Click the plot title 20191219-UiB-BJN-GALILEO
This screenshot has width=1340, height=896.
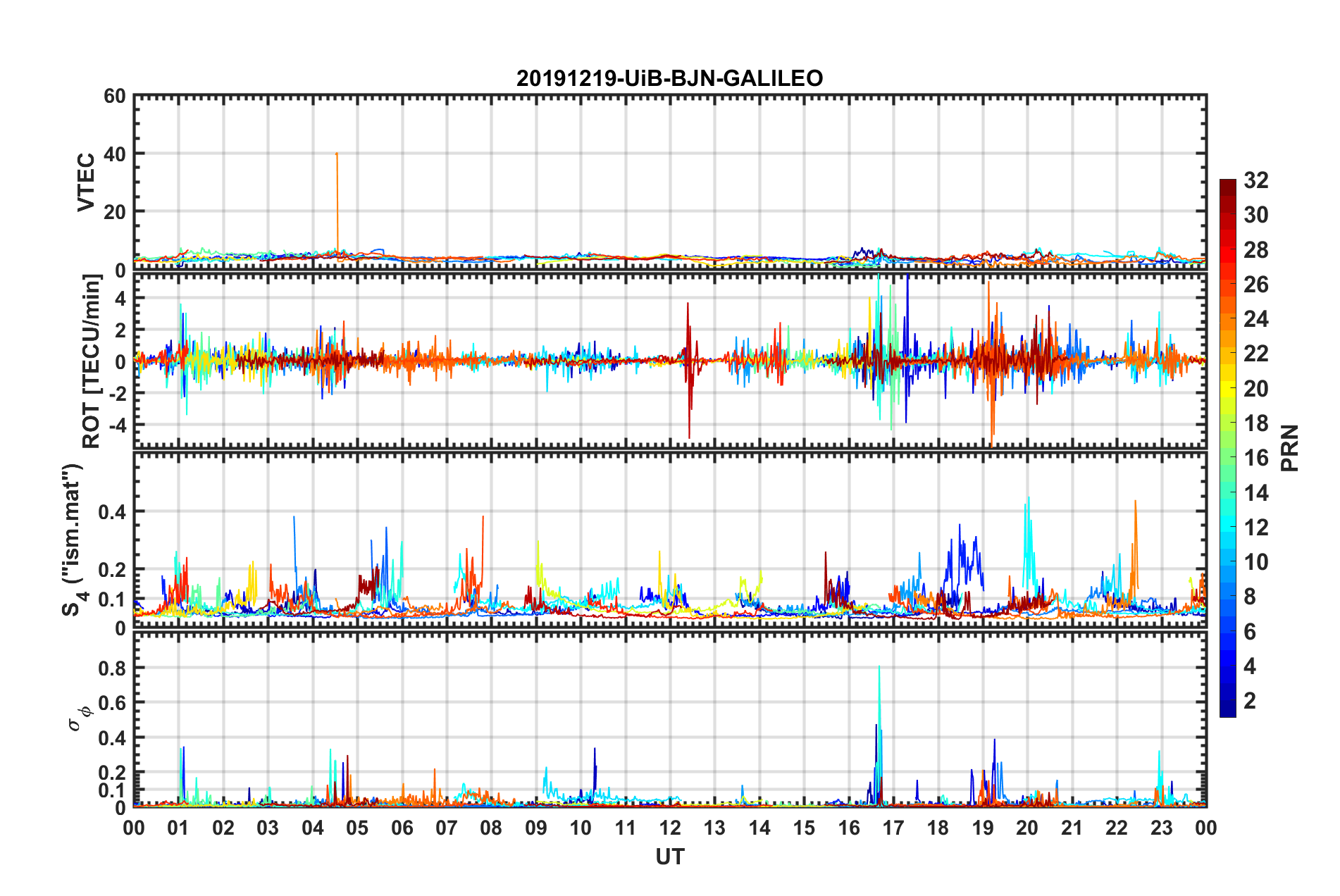coord(669,78)
